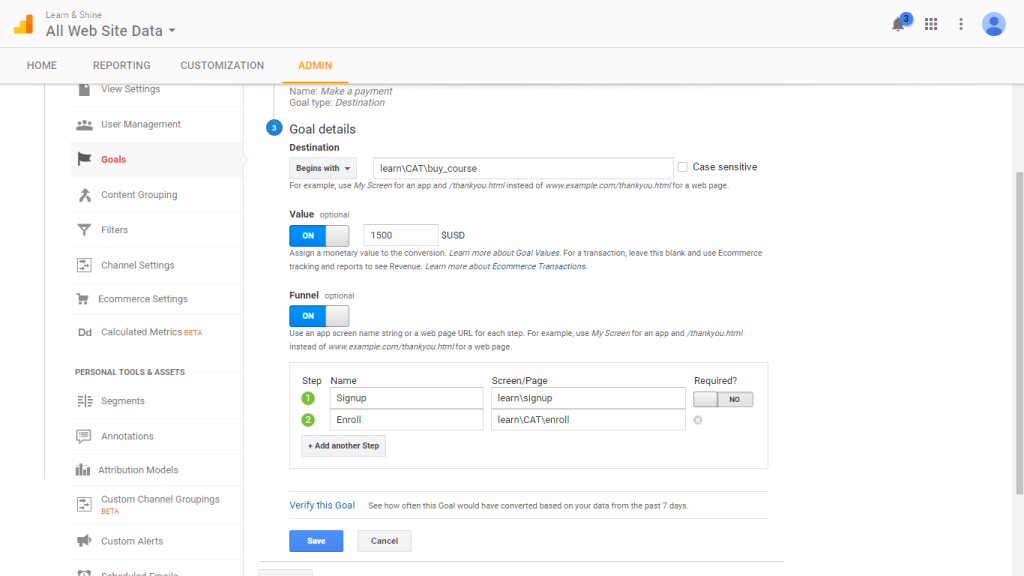Click the Custom Alerts megaphone icon
Viewport: 1024px width, 576px height.
[x=84, y=541]
